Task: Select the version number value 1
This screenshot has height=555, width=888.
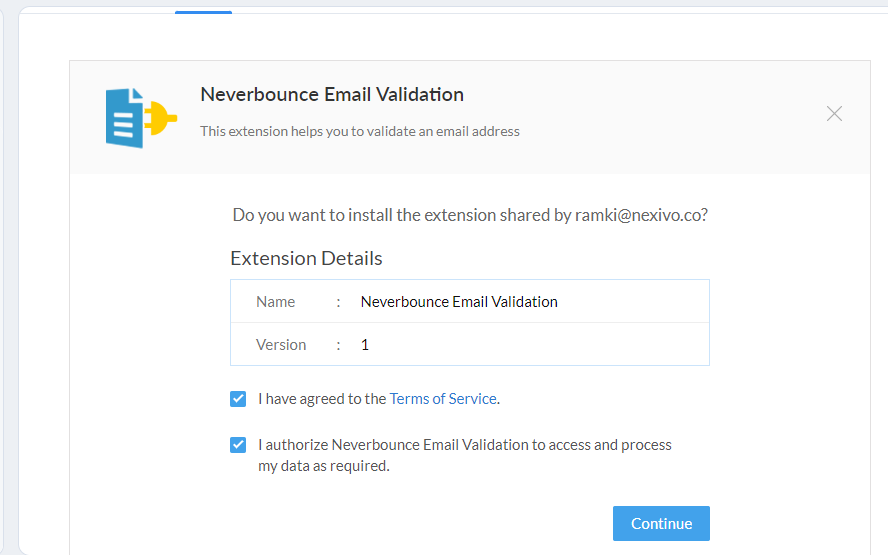Action: 365,345
